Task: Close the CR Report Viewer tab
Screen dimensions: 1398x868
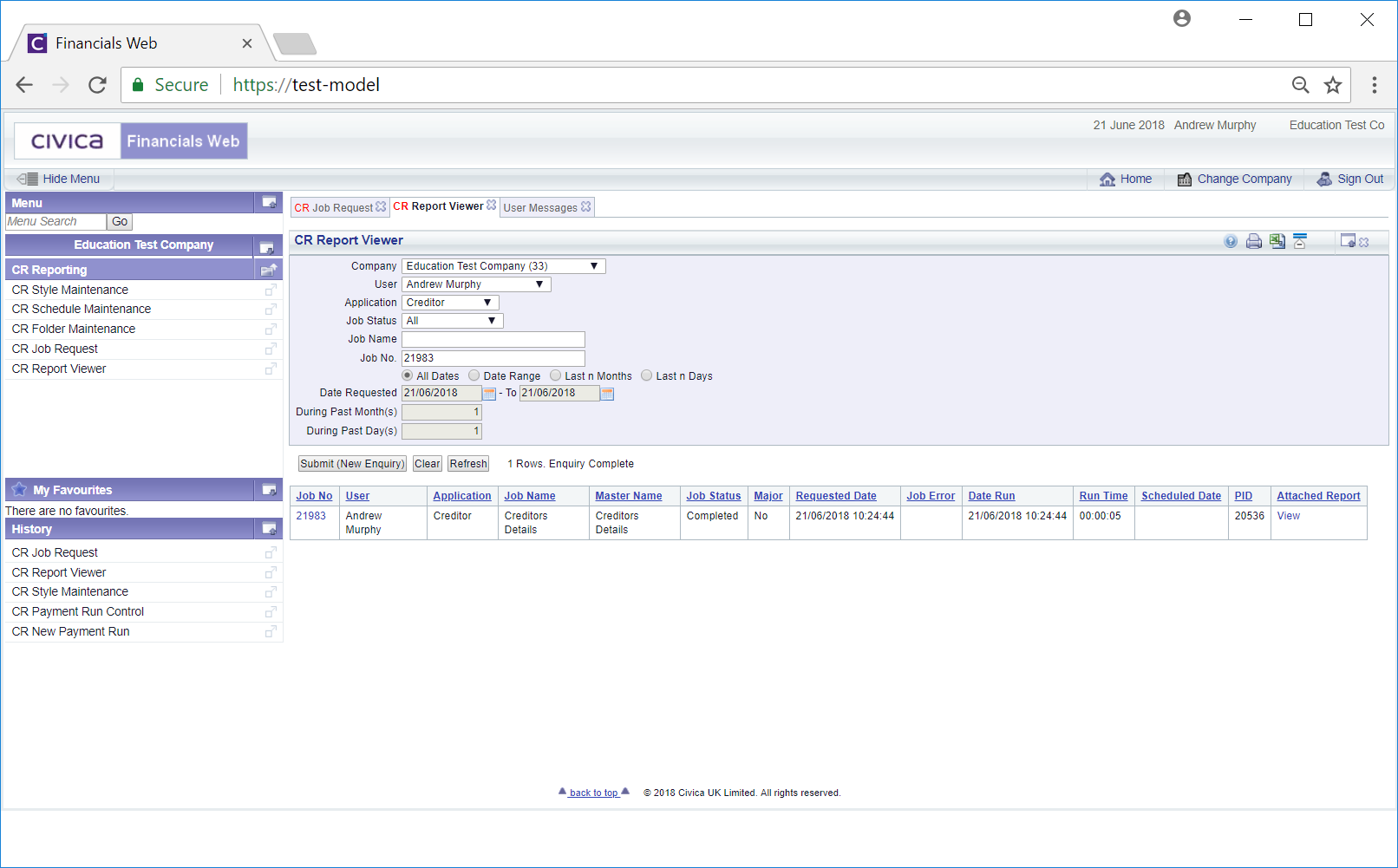Action: point(492,206)
